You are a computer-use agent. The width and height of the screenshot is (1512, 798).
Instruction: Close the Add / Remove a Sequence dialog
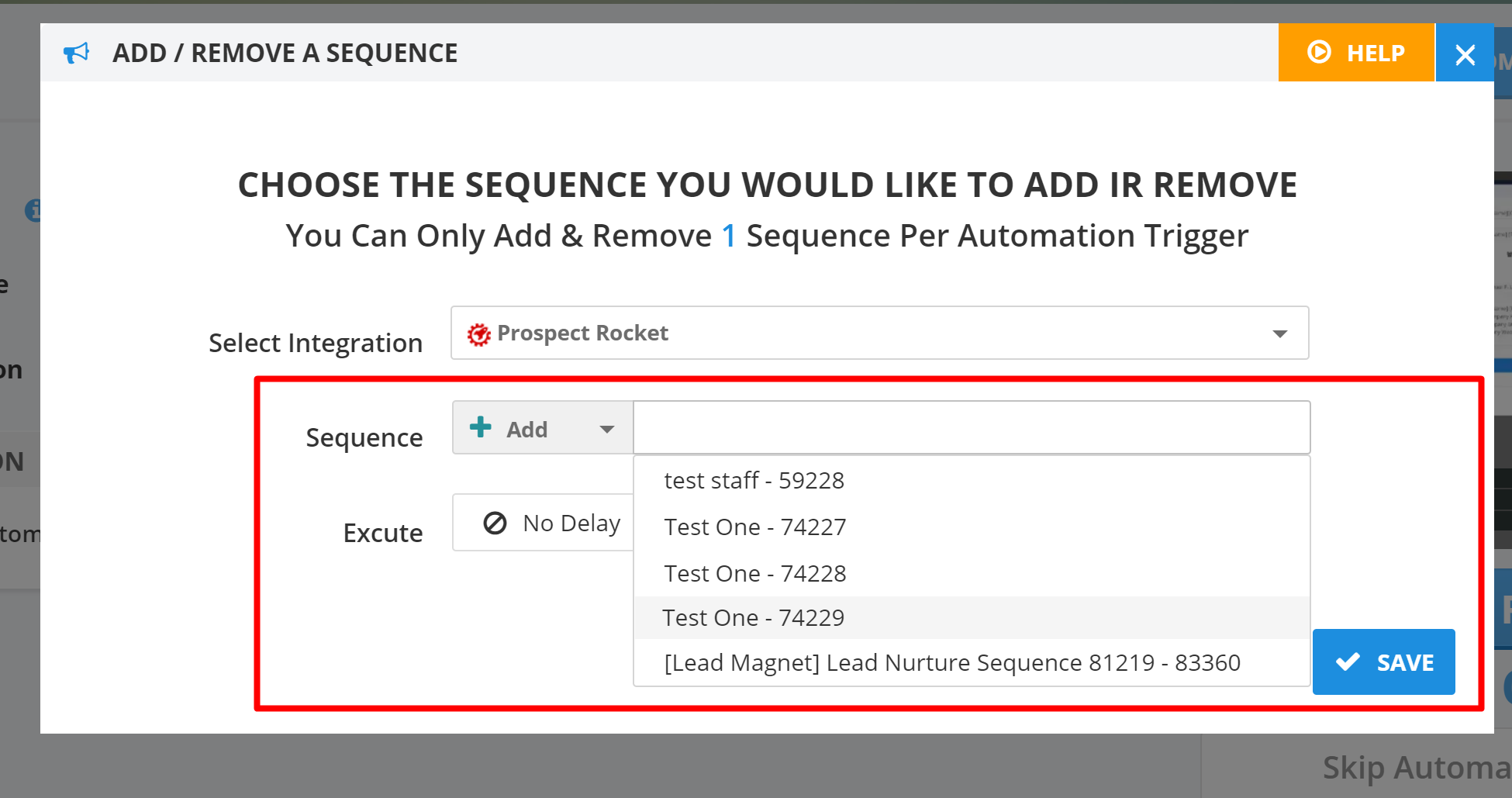1465,54
